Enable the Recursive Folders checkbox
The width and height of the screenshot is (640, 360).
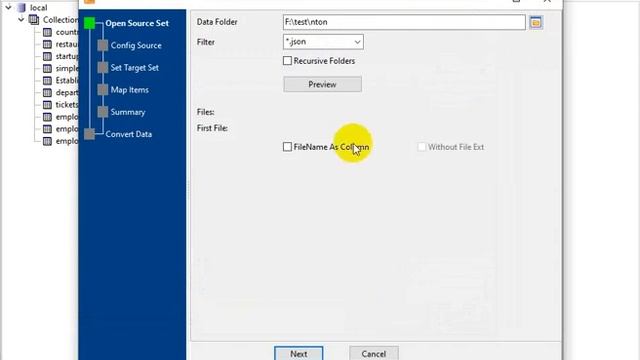(x=287, y=61)
